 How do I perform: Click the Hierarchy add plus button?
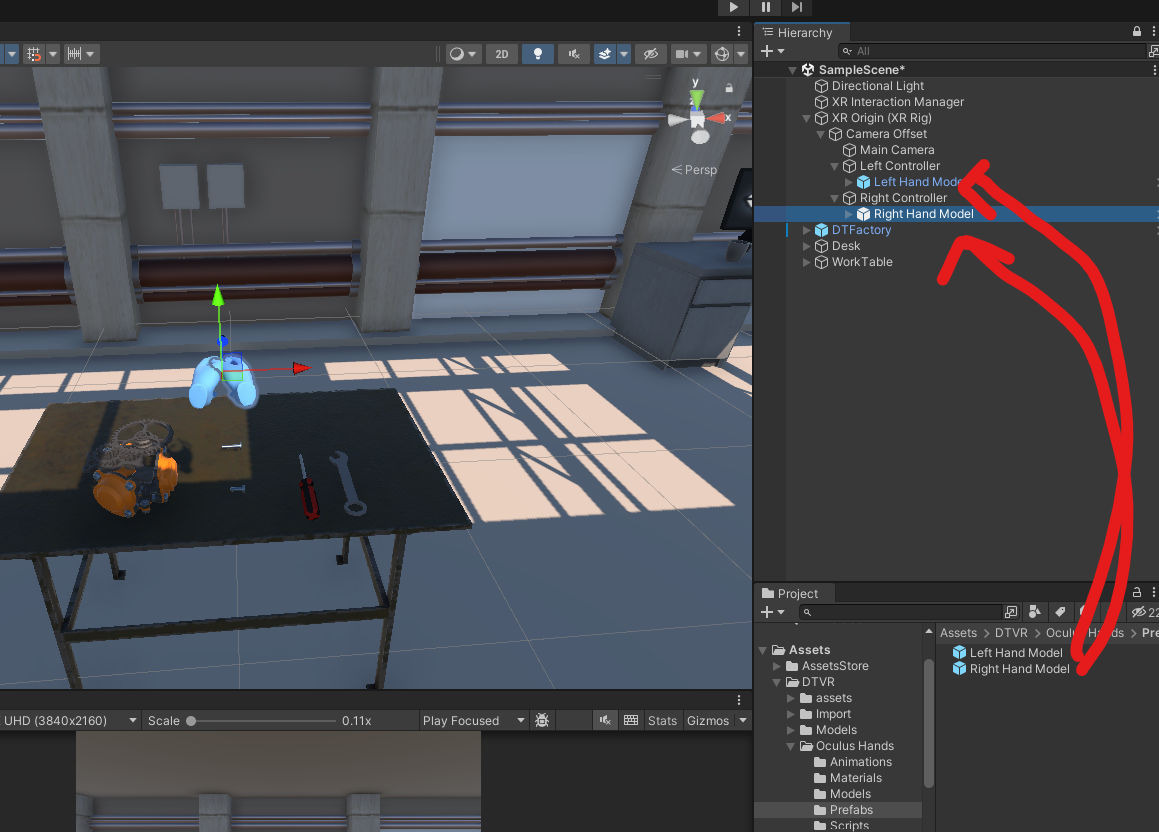click(767, 51)
